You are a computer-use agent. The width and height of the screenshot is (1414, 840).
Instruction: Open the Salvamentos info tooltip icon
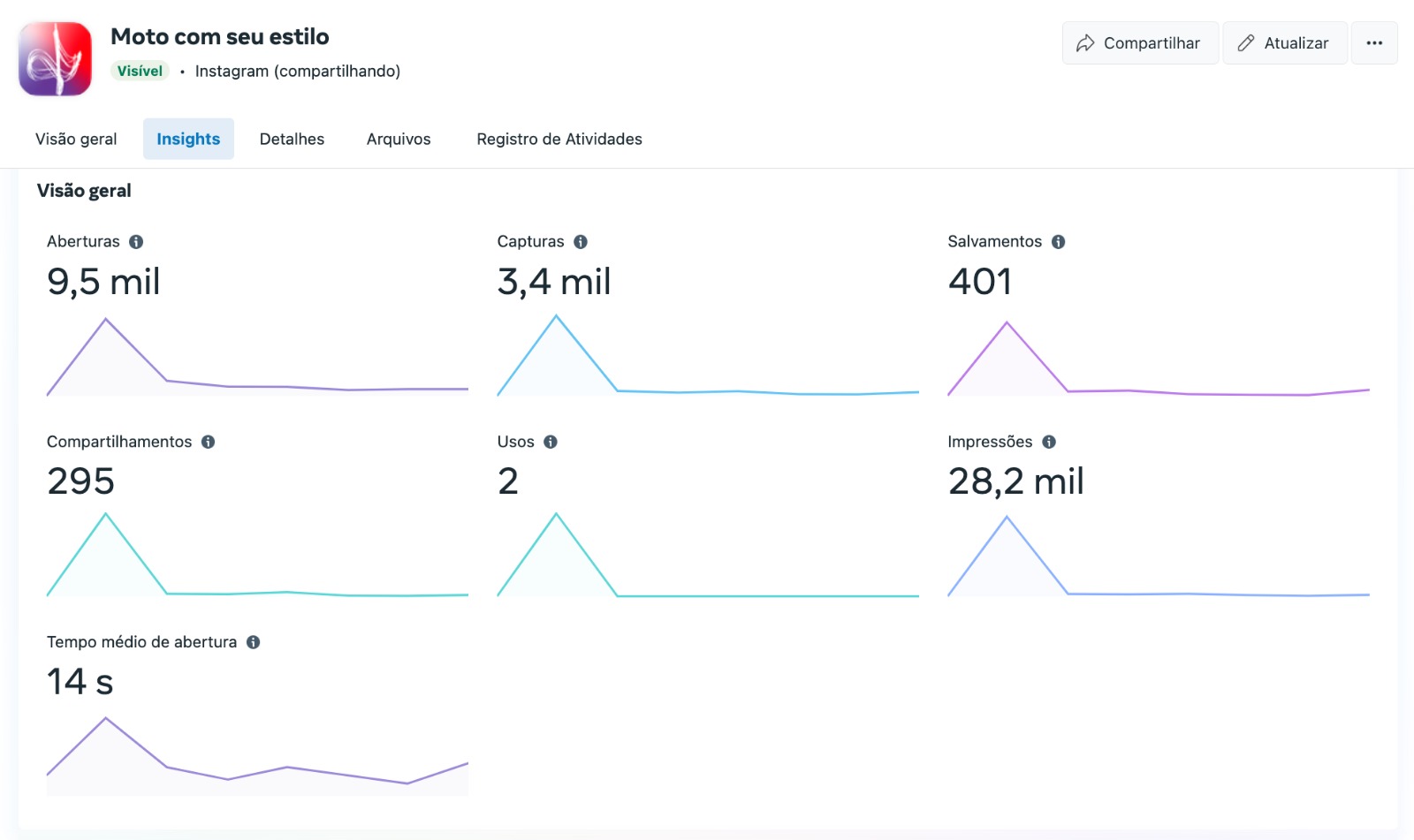pos(1058,242)
